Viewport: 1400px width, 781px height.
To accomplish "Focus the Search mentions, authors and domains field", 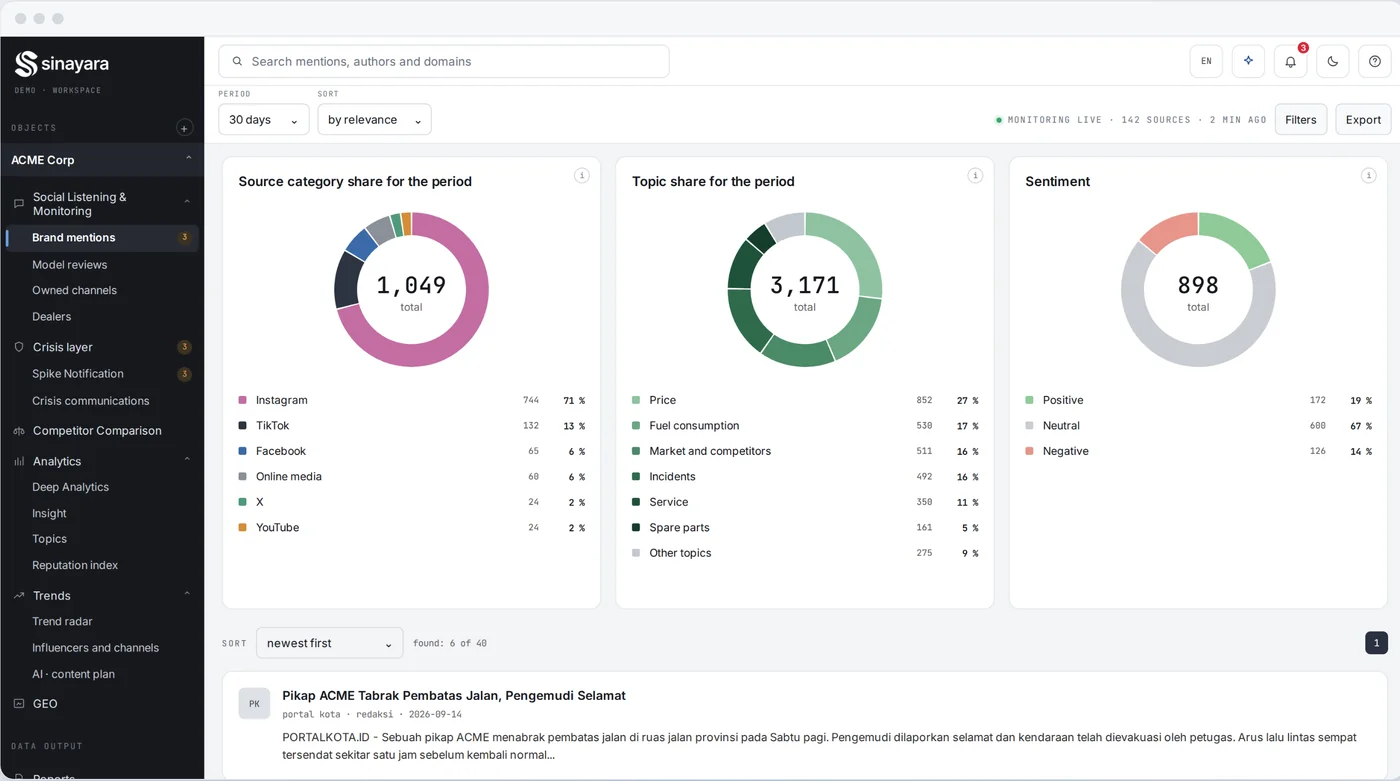I will [444, 61].
